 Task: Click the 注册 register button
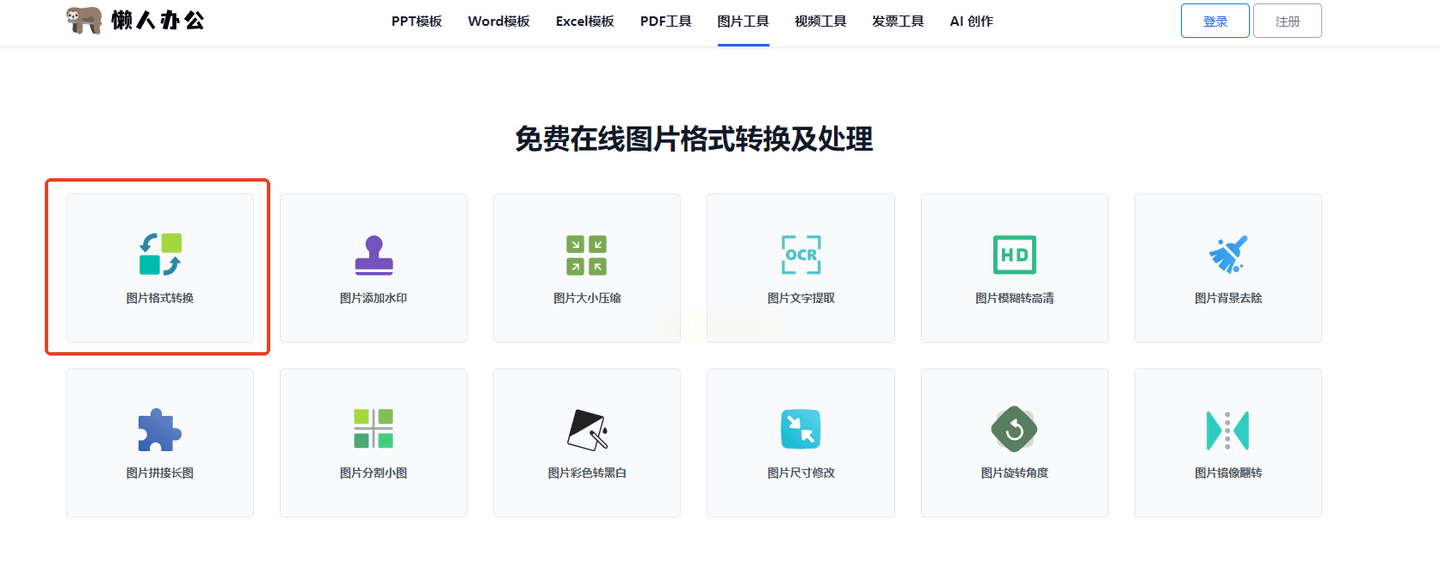pos(1287,20)
